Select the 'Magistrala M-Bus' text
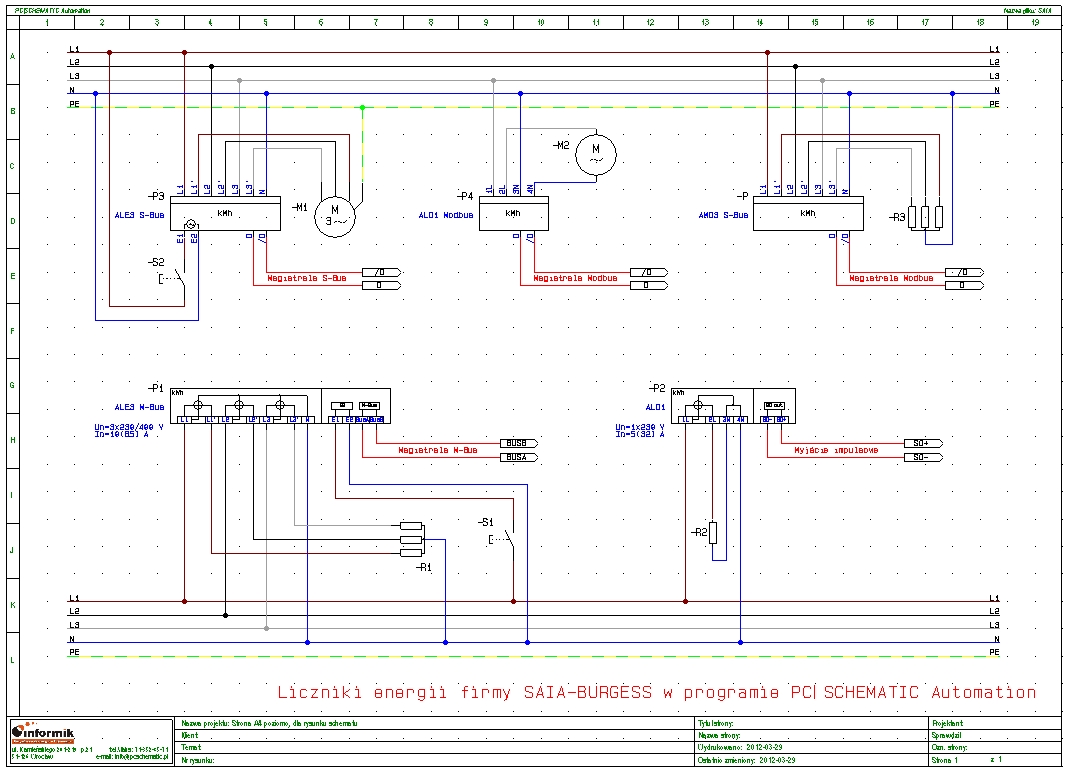The height and width of the screenshot is (774, 1068). pos(437,450)
